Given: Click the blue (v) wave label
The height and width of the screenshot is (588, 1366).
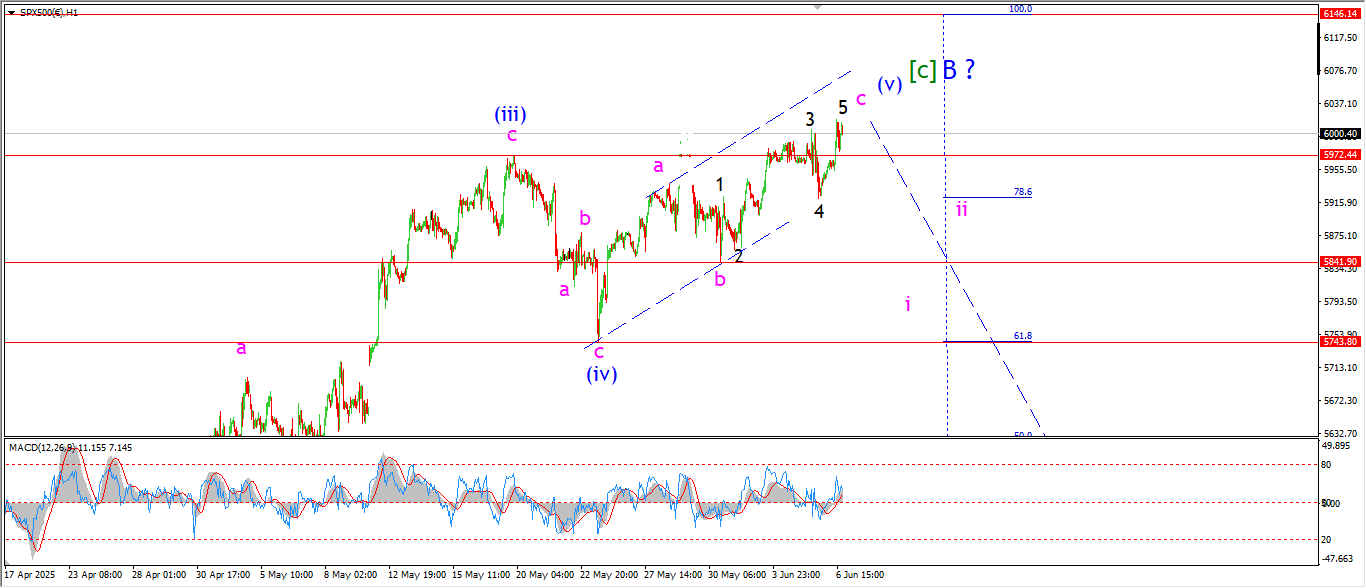Looking at the screenshot, I should [x=890, y=84].
